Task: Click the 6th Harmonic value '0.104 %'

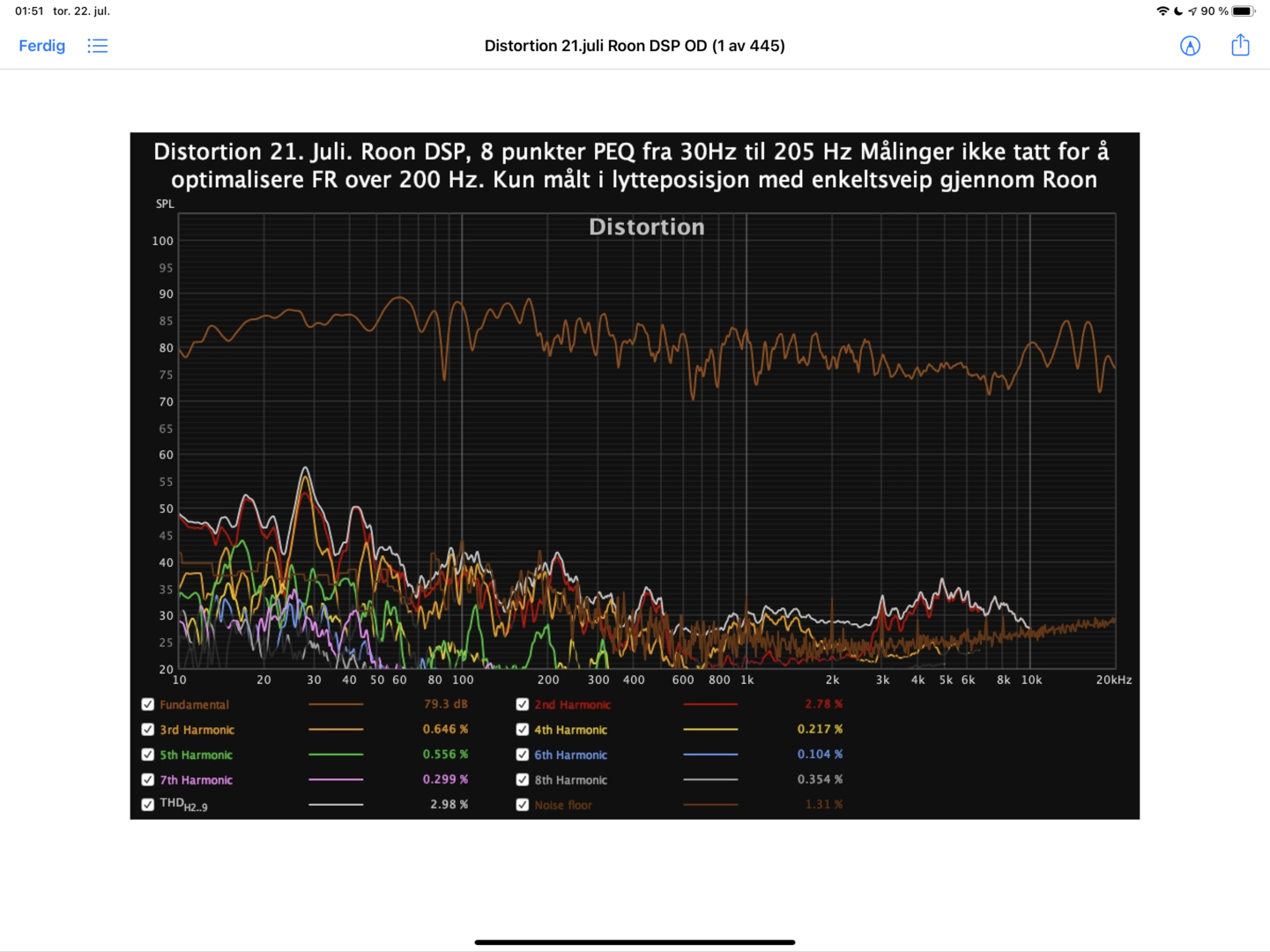Action: pyautogui.click(x=820, y=755)
